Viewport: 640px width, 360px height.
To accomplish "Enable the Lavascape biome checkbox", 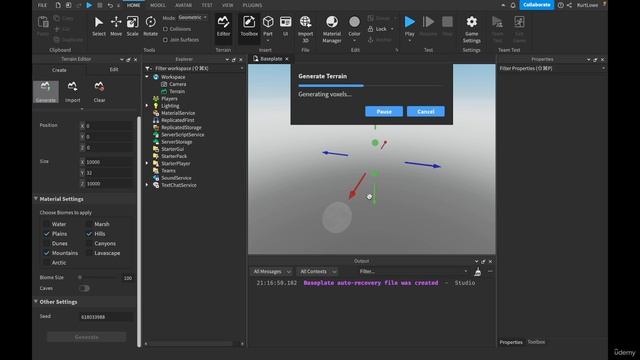I will coord(89,253).
